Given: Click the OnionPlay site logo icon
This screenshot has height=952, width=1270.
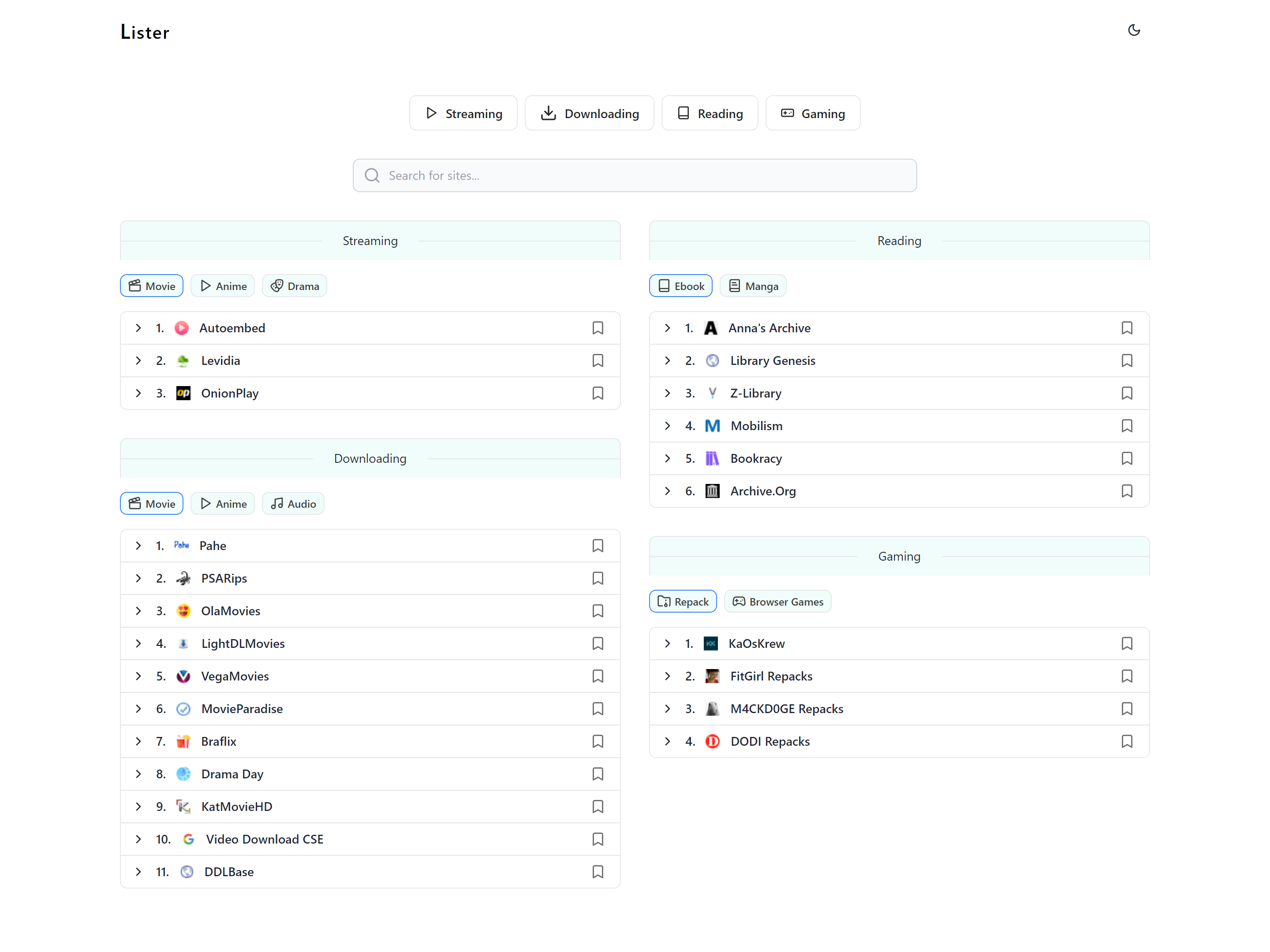Looking at the screenshot, I should coord(183,394).
